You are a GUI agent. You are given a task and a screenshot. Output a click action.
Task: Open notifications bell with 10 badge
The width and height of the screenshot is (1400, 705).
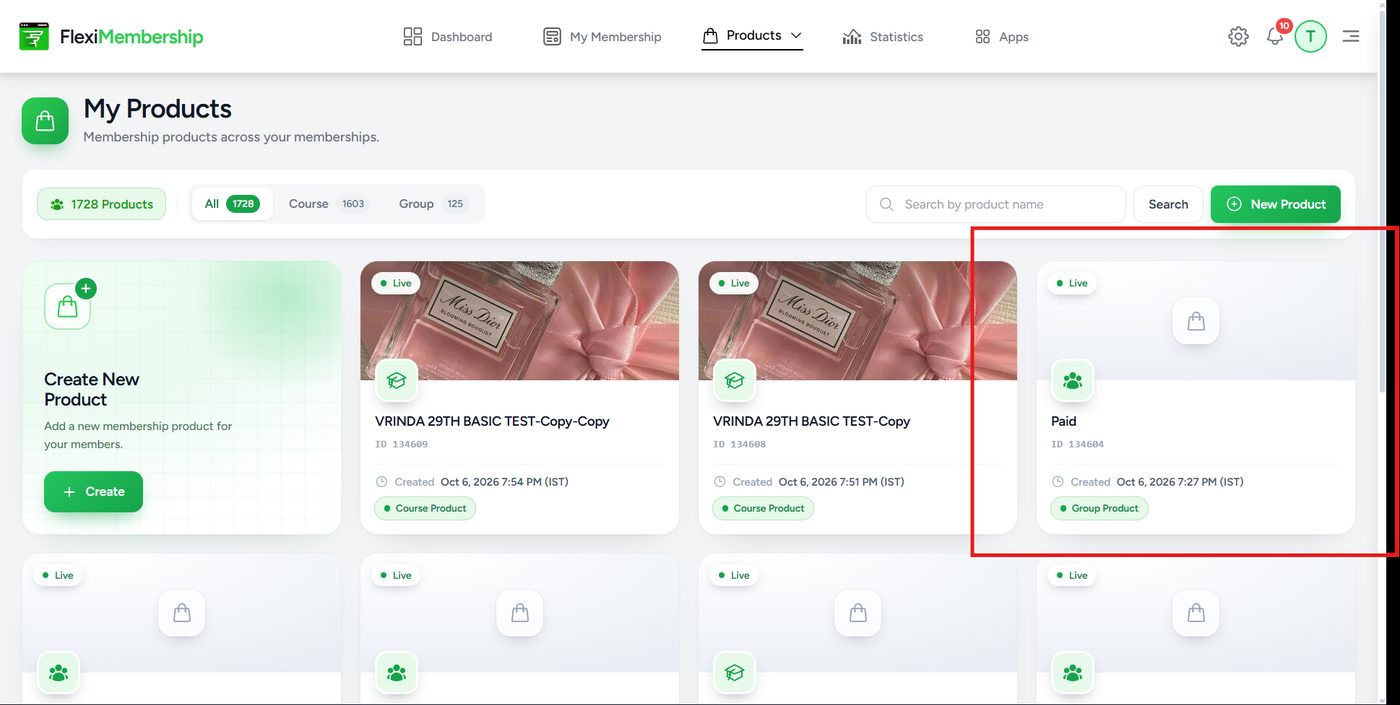(x=1275, y=35)
